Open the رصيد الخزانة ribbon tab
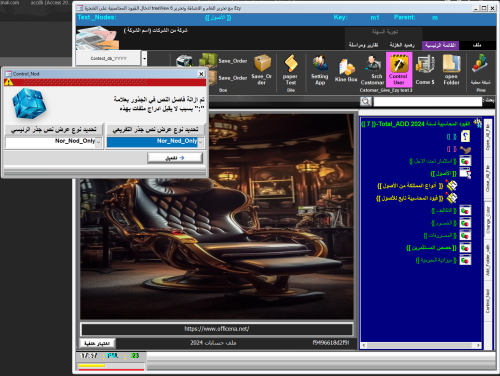The width and height of the screenshot is (500, 376). [x=402, y=45]
